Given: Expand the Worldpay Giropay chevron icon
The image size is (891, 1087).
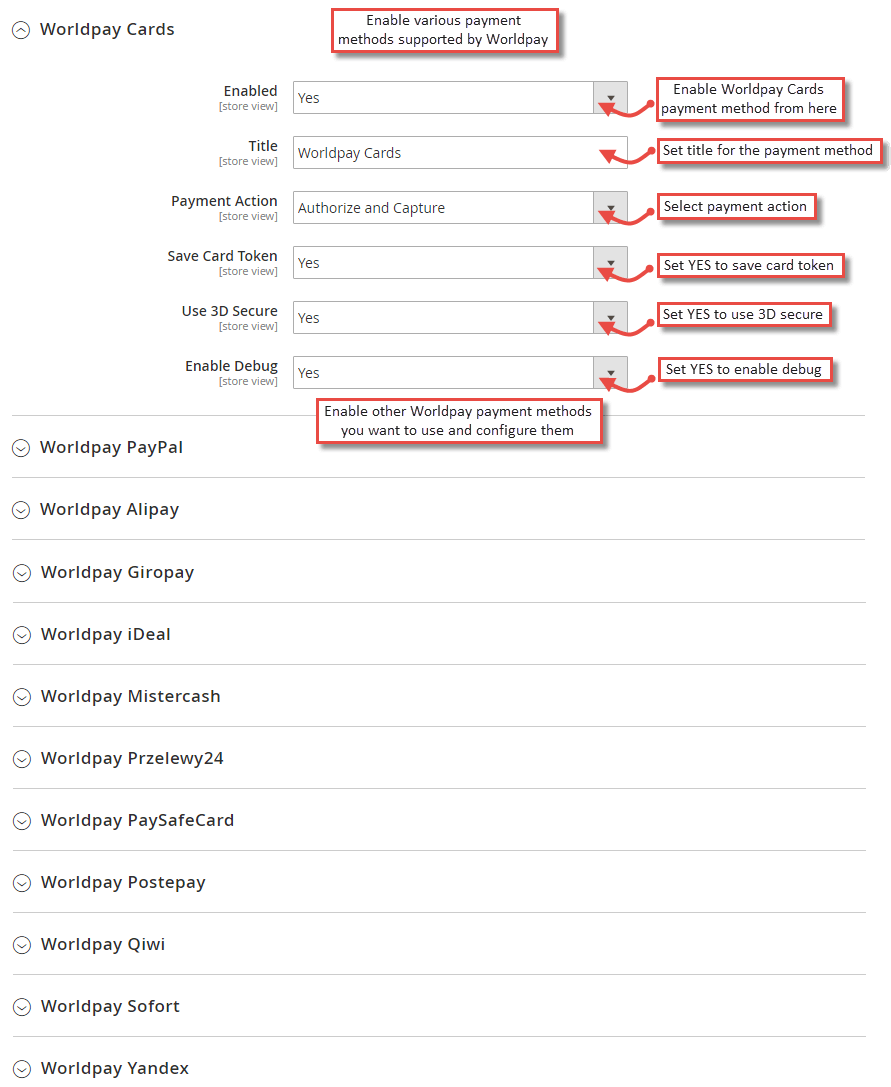Looking at the screenshot, I should click(22, 573).
